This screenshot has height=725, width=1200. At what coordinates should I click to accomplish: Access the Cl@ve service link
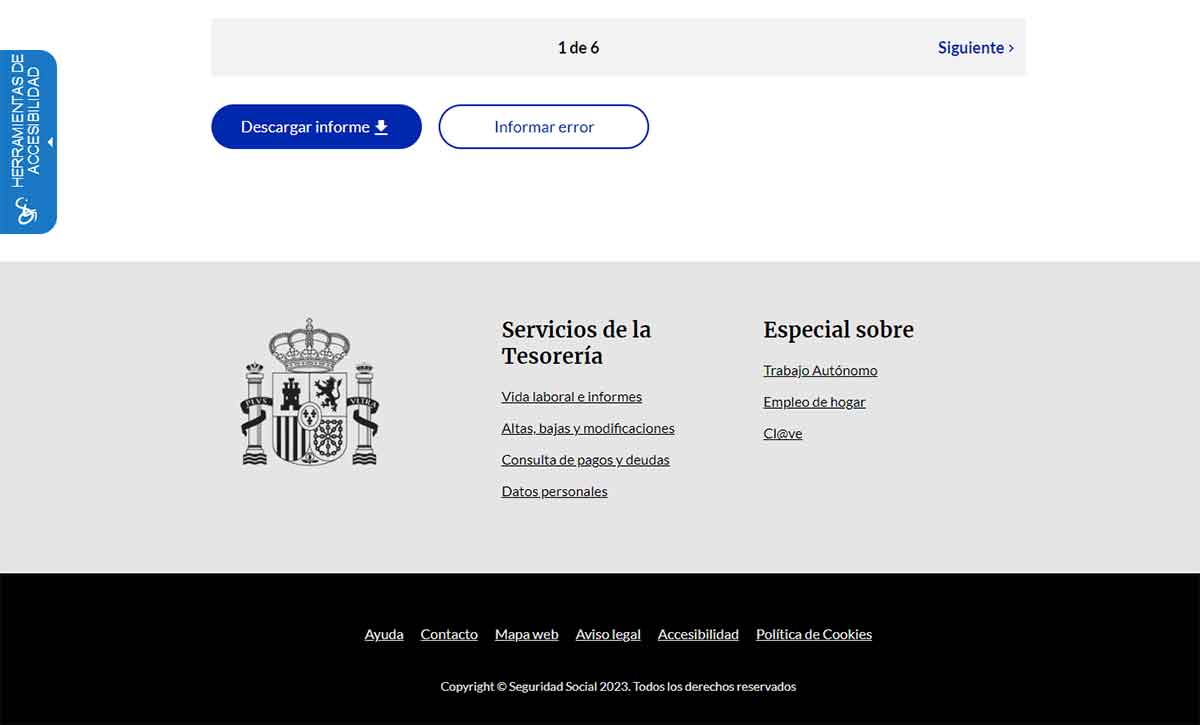point(782,433)
